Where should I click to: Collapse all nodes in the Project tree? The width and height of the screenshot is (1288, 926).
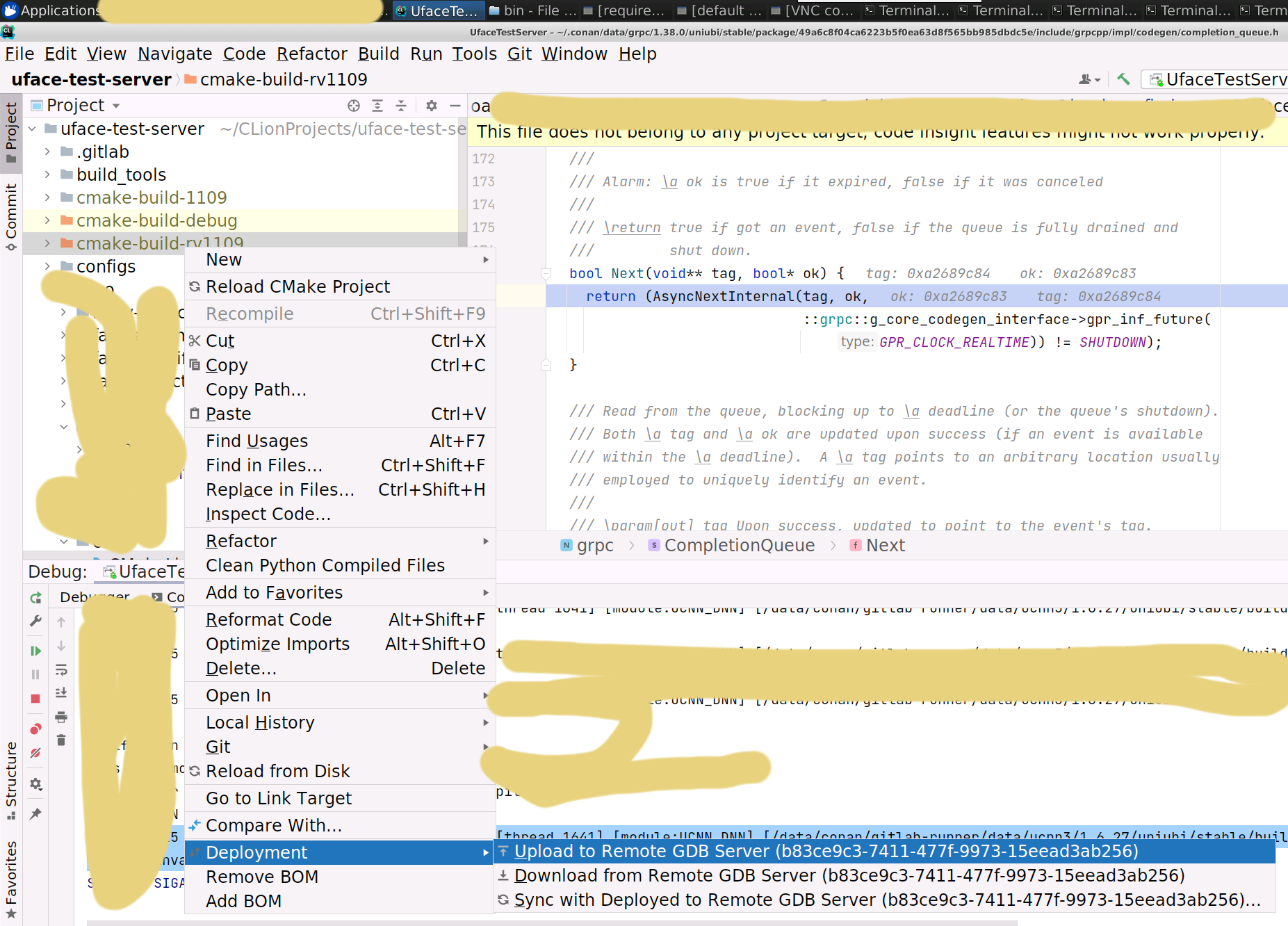tap(401, 106)
